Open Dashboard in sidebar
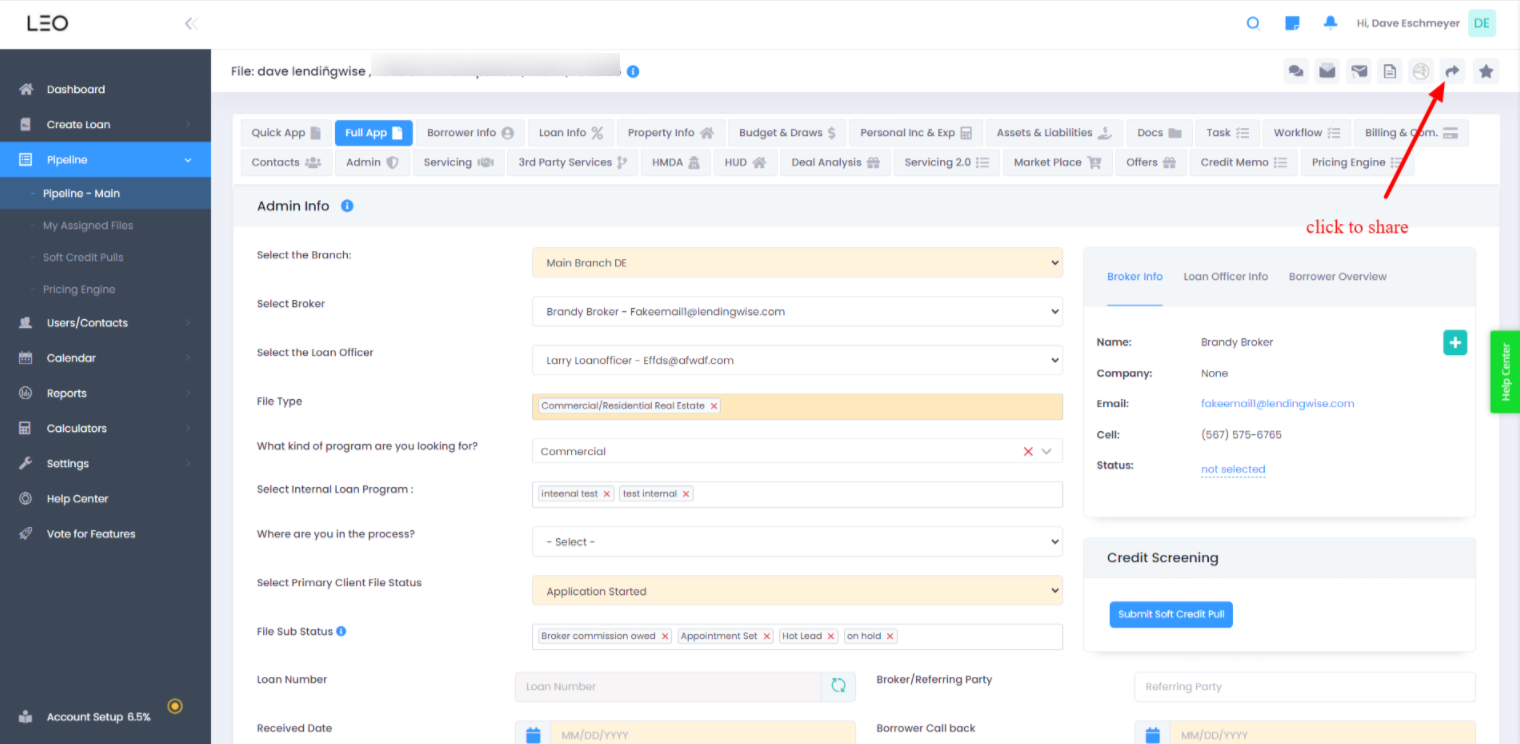1520x744 pixels. coord(105,89)
